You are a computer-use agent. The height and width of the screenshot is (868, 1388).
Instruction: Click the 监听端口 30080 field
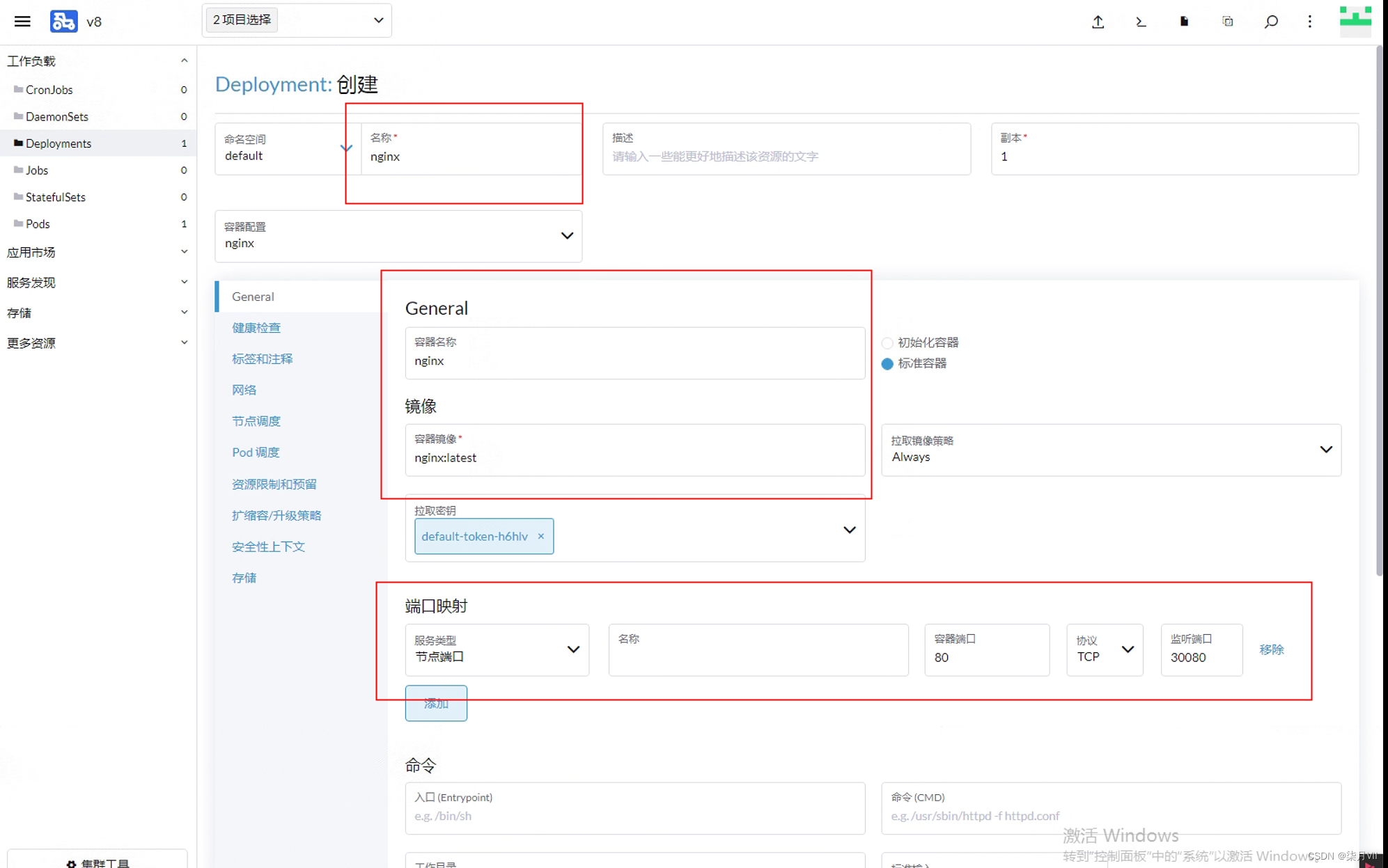pyautogui.click(x=1201, y=649)
